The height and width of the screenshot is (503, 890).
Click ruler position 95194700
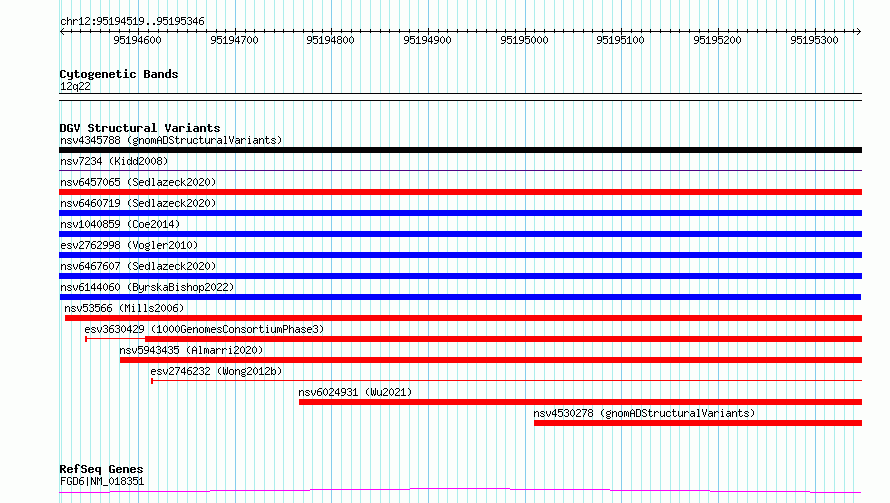[x=234, y=40]
